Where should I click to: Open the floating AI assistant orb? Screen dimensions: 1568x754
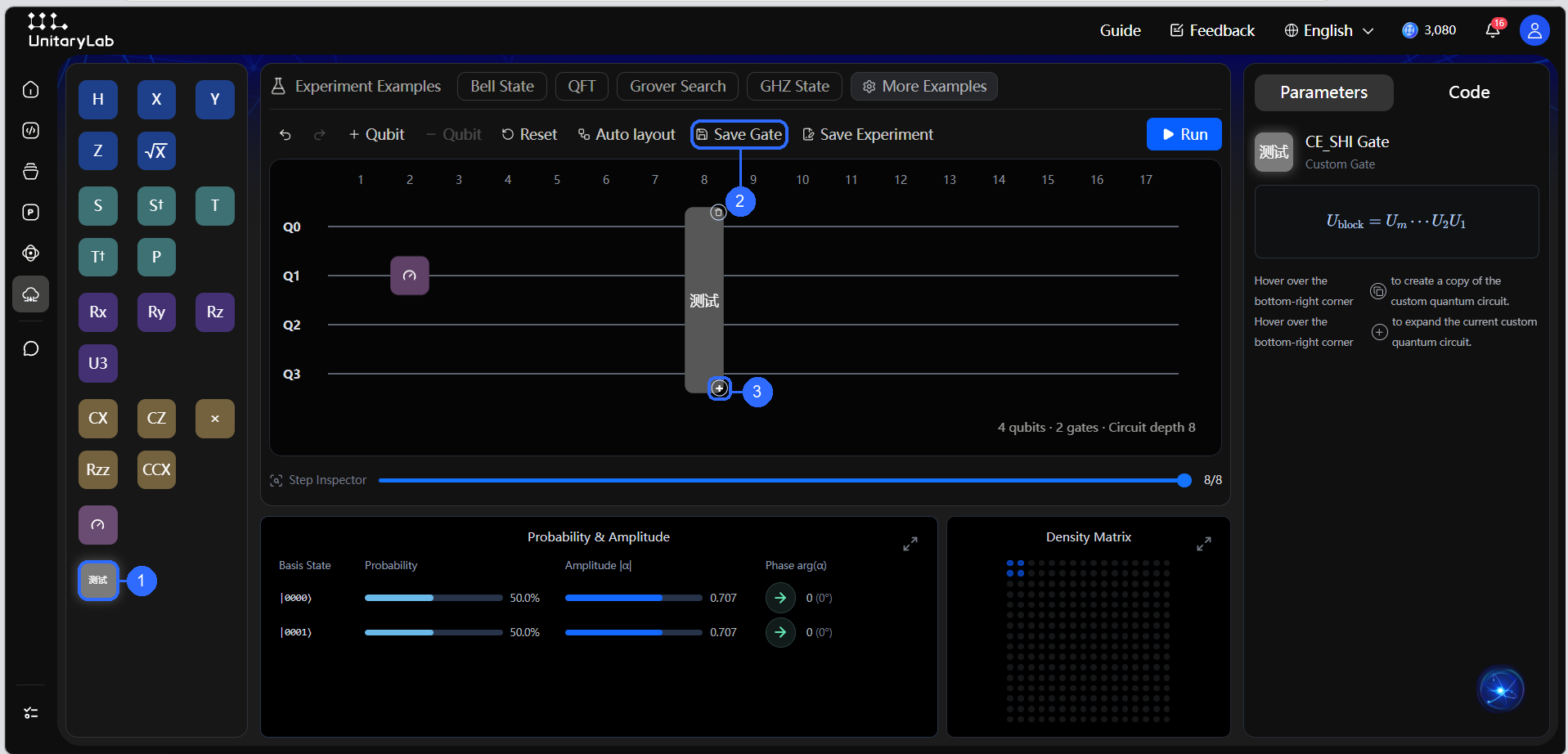point(1501,689)
